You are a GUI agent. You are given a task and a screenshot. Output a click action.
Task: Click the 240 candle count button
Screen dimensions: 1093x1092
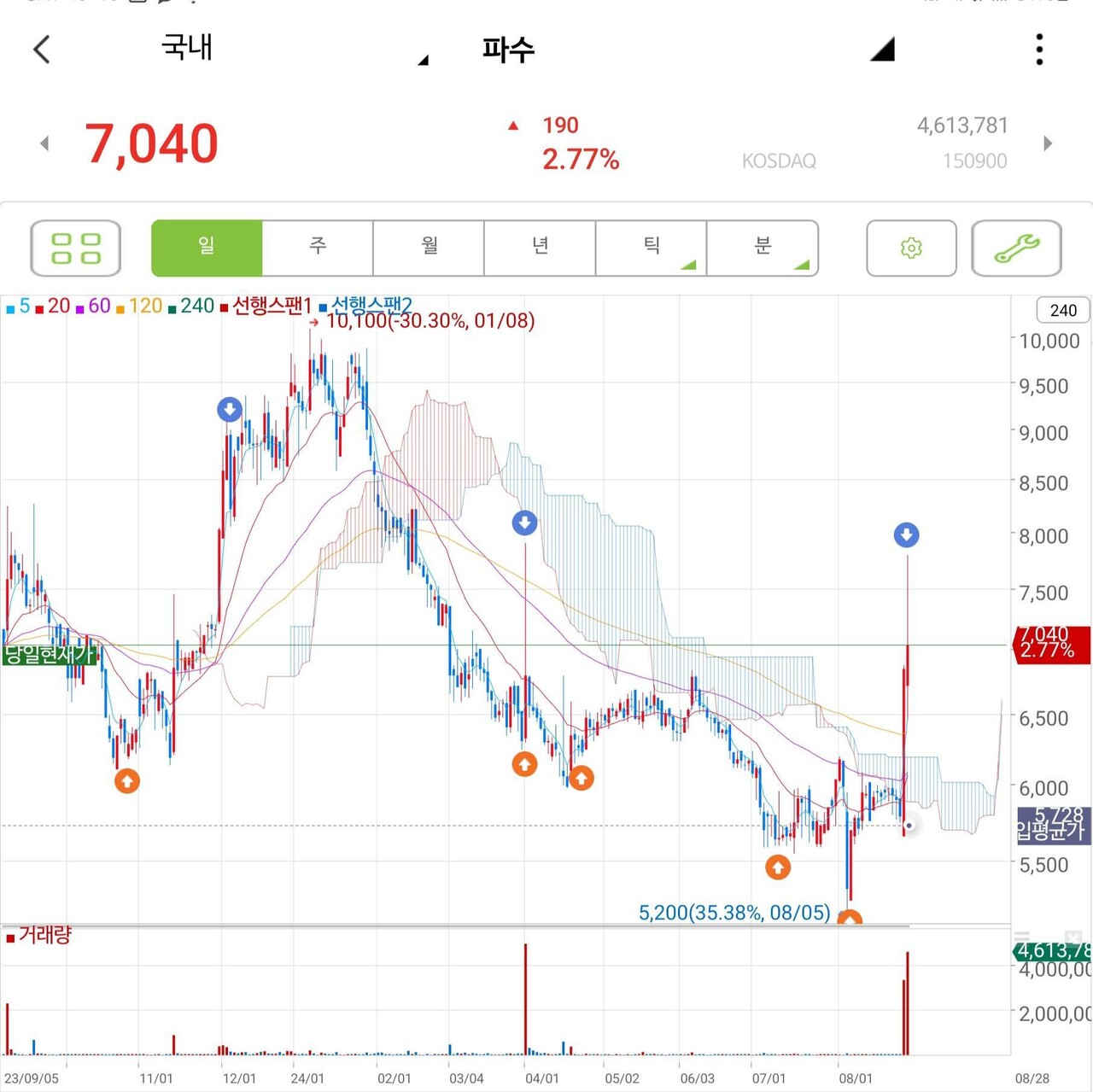pyautogui.click(x=1063, y=310)
